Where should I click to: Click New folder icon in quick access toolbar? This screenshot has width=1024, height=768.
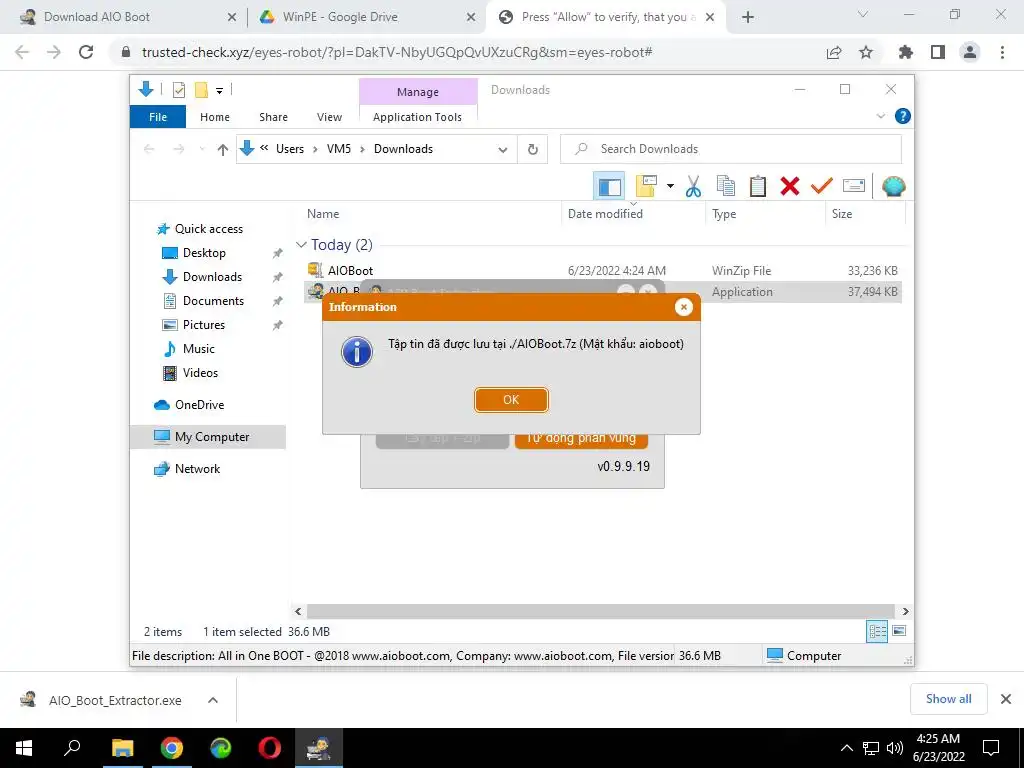tap(201, 90)
